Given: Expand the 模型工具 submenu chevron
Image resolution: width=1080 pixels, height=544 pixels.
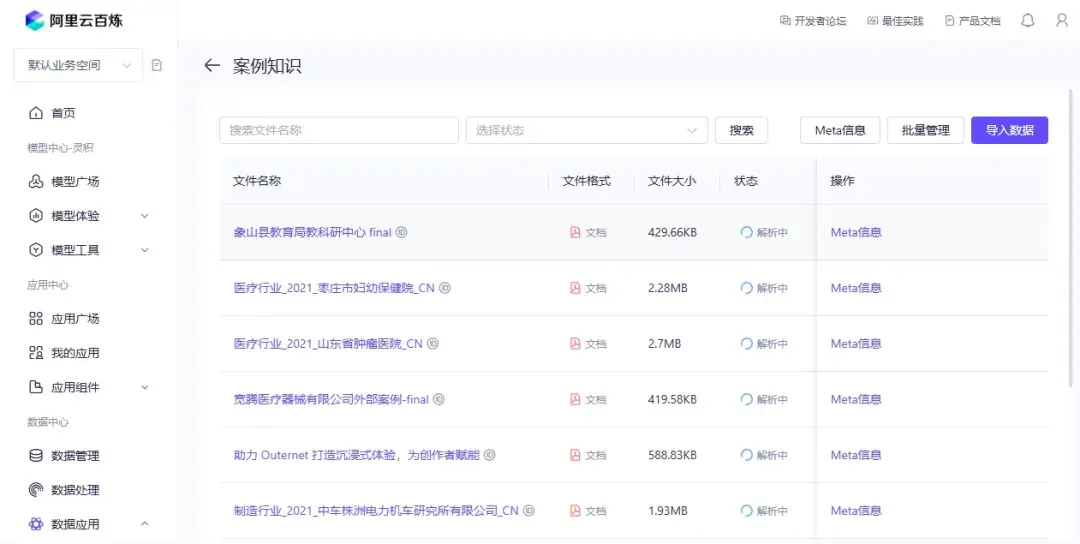Looking at the screenshot, I should (145, 250).
